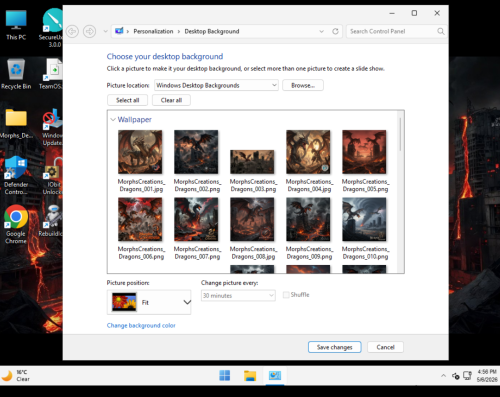Launch Google Chrome from the desktop
500x397 pixels.
pos(16,224)
